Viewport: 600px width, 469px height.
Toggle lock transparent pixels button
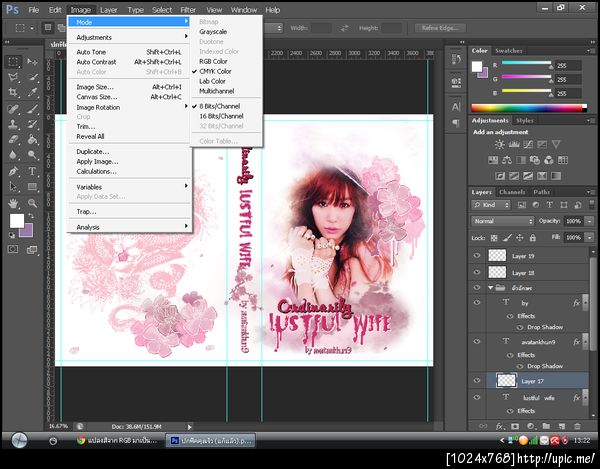(494, 238)
